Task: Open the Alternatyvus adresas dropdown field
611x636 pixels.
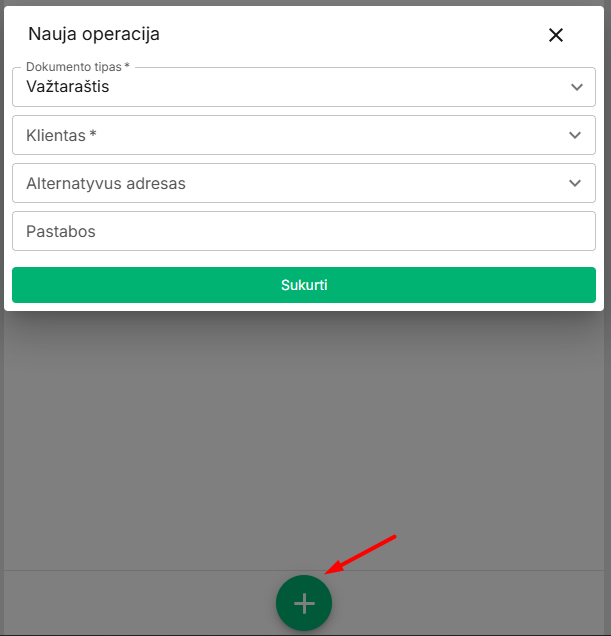Action: click(304, 183)
